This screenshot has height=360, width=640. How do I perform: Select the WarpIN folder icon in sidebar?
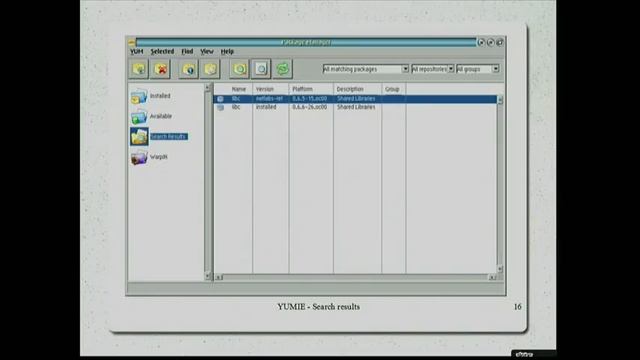click(139, 157)
